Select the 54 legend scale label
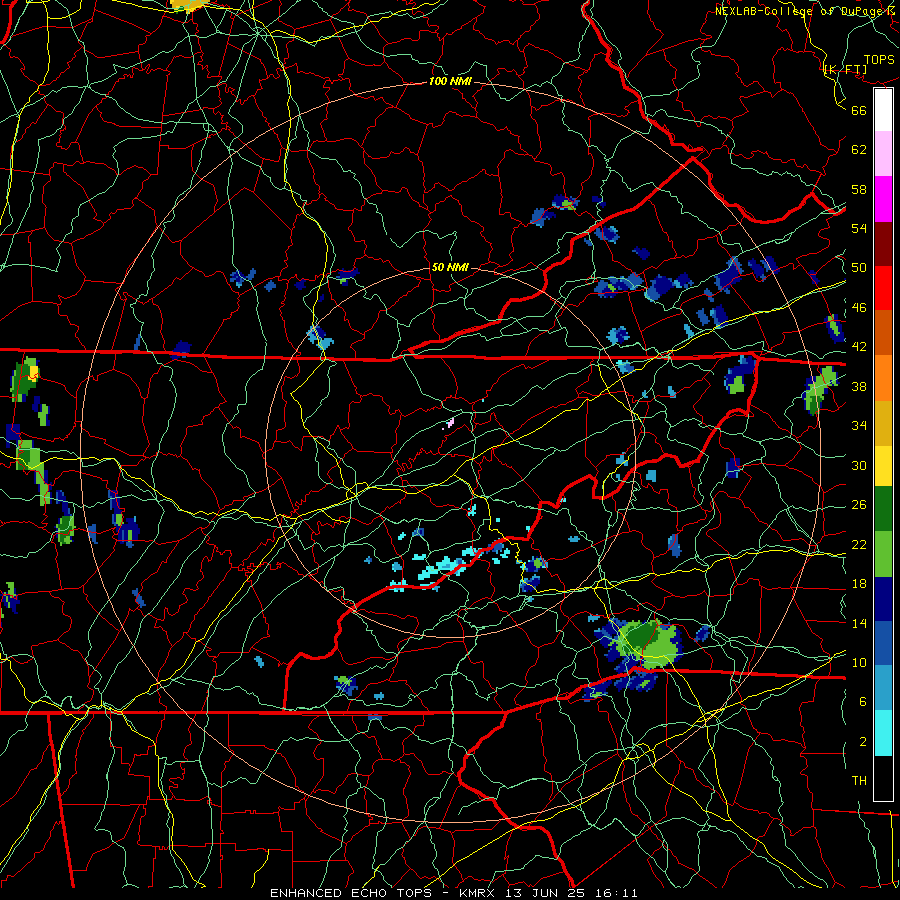 pyautogui.click(x=859, y=228)
